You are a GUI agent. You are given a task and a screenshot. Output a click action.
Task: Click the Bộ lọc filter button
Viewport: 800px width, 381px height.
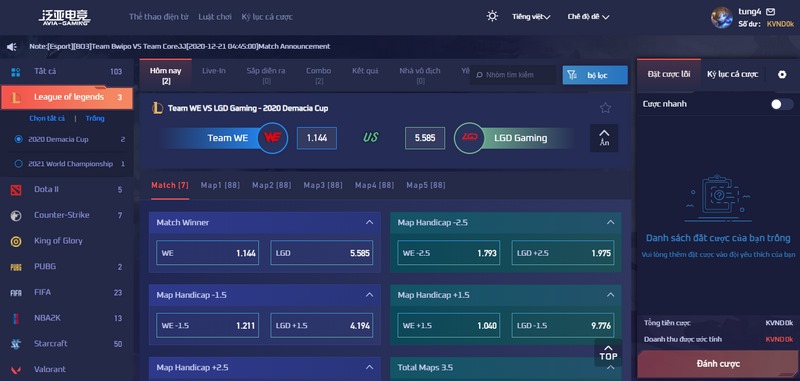595,75
